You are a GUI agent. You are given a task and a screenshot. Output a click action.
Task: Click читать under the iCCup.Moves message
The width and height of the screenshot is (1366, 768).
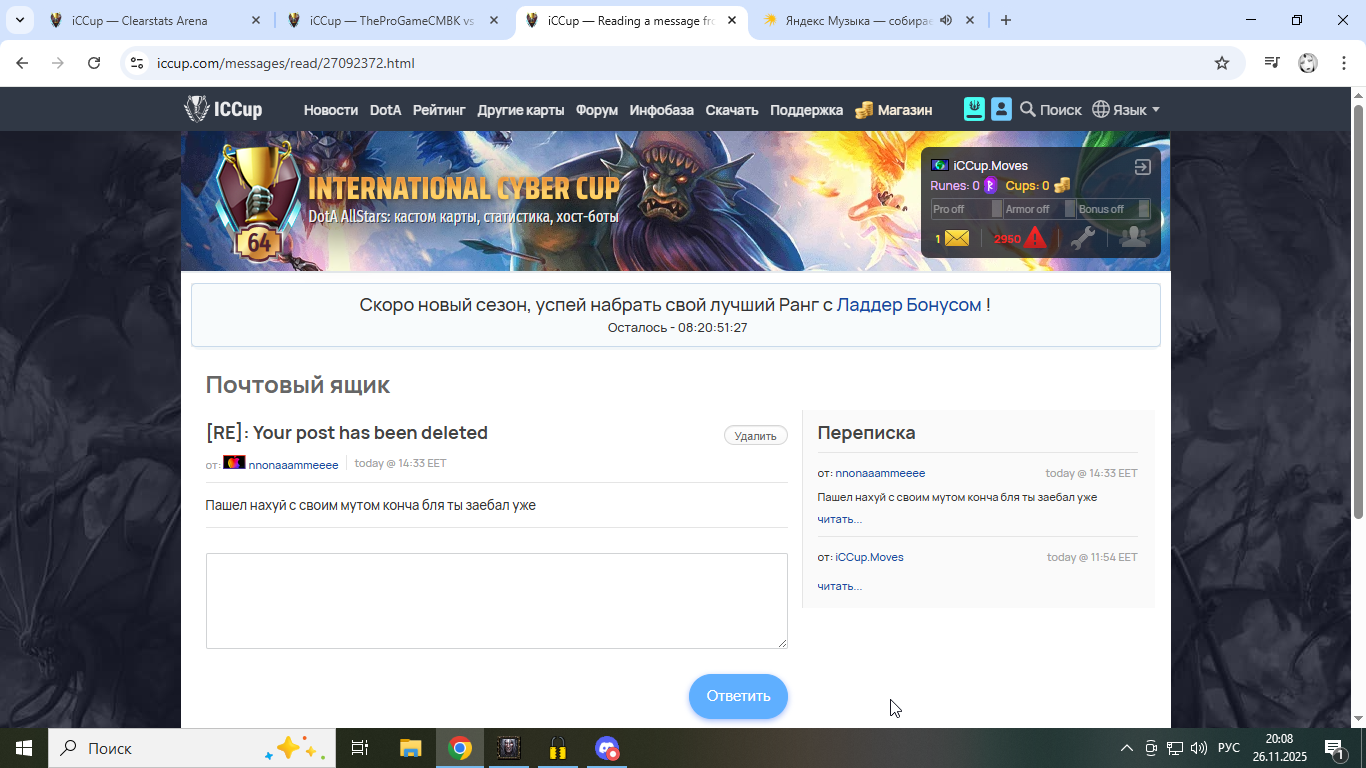click(x=839, y=586)
